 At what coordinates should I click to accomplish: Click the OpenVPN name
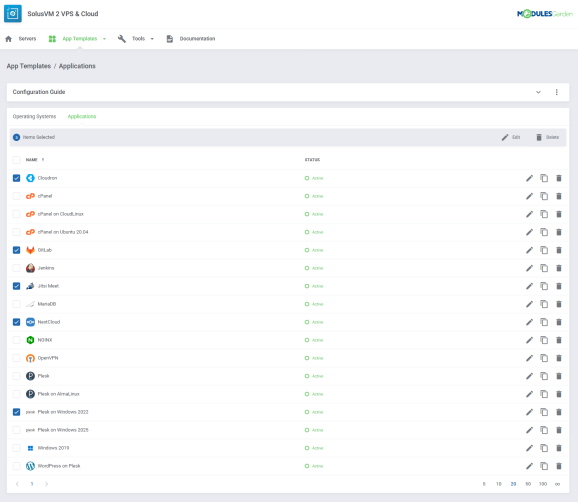pos(48,358)
